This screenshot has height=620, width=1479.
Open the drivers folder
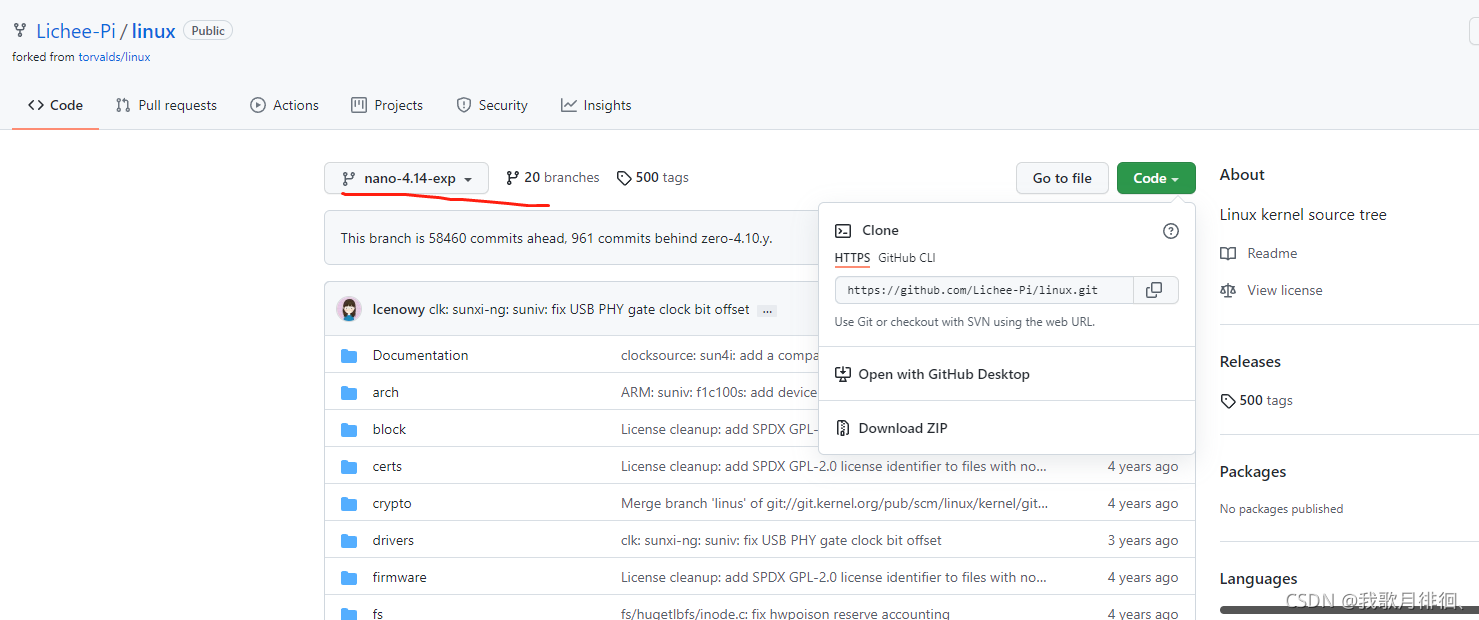tap(393, 540)
